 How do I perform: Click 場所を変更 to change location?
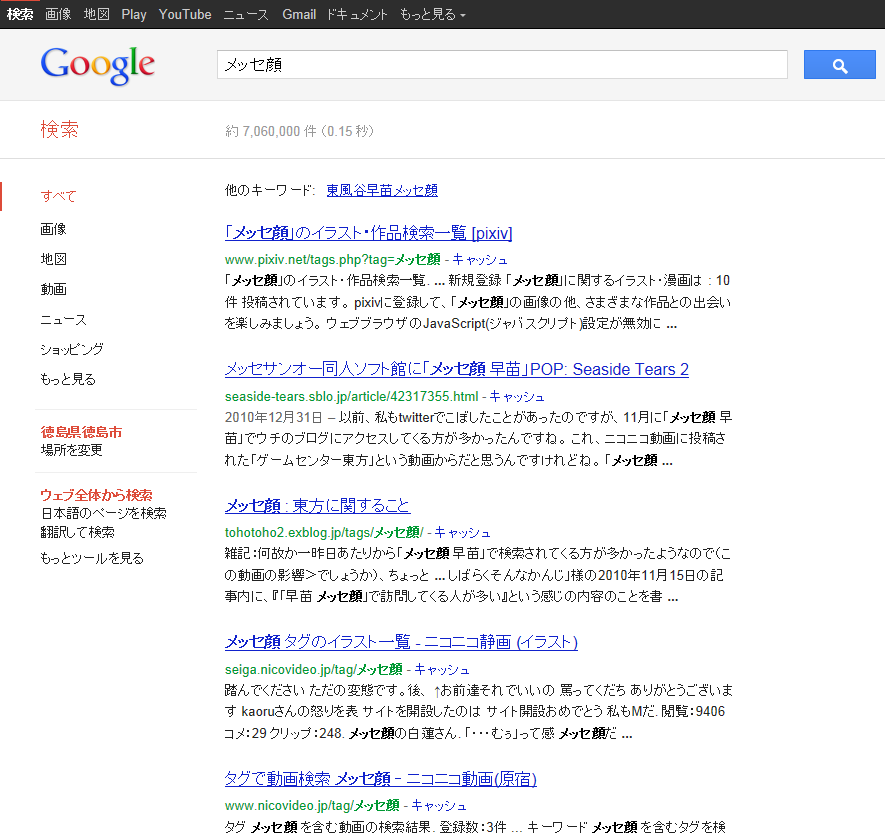(72, 450)
